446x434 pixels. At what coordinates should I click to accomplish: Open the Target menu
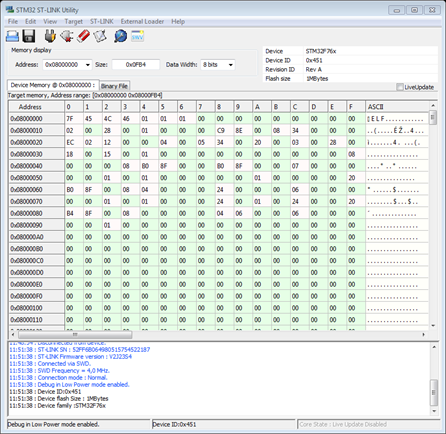73,22
